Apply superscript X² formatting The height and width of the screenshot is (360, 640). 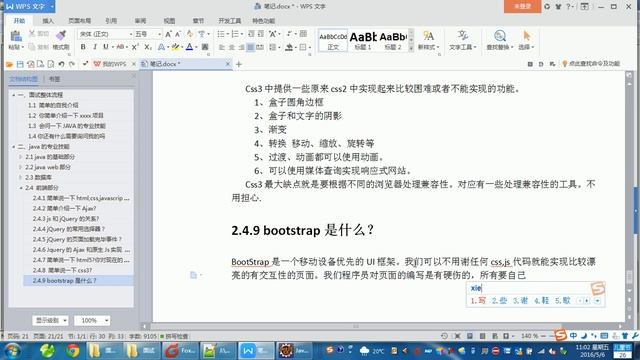coord(135,47)
